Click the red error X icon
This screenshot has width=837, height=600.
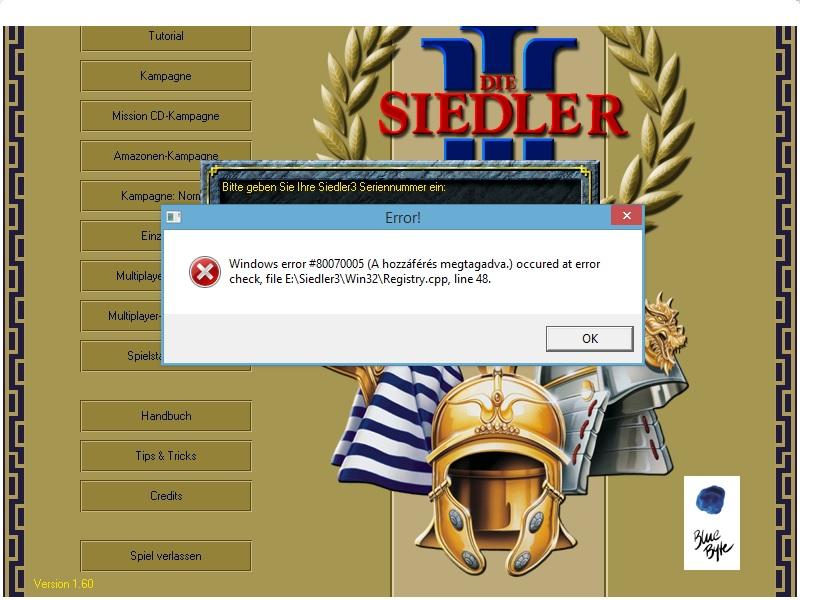click(x=204, y=272)
